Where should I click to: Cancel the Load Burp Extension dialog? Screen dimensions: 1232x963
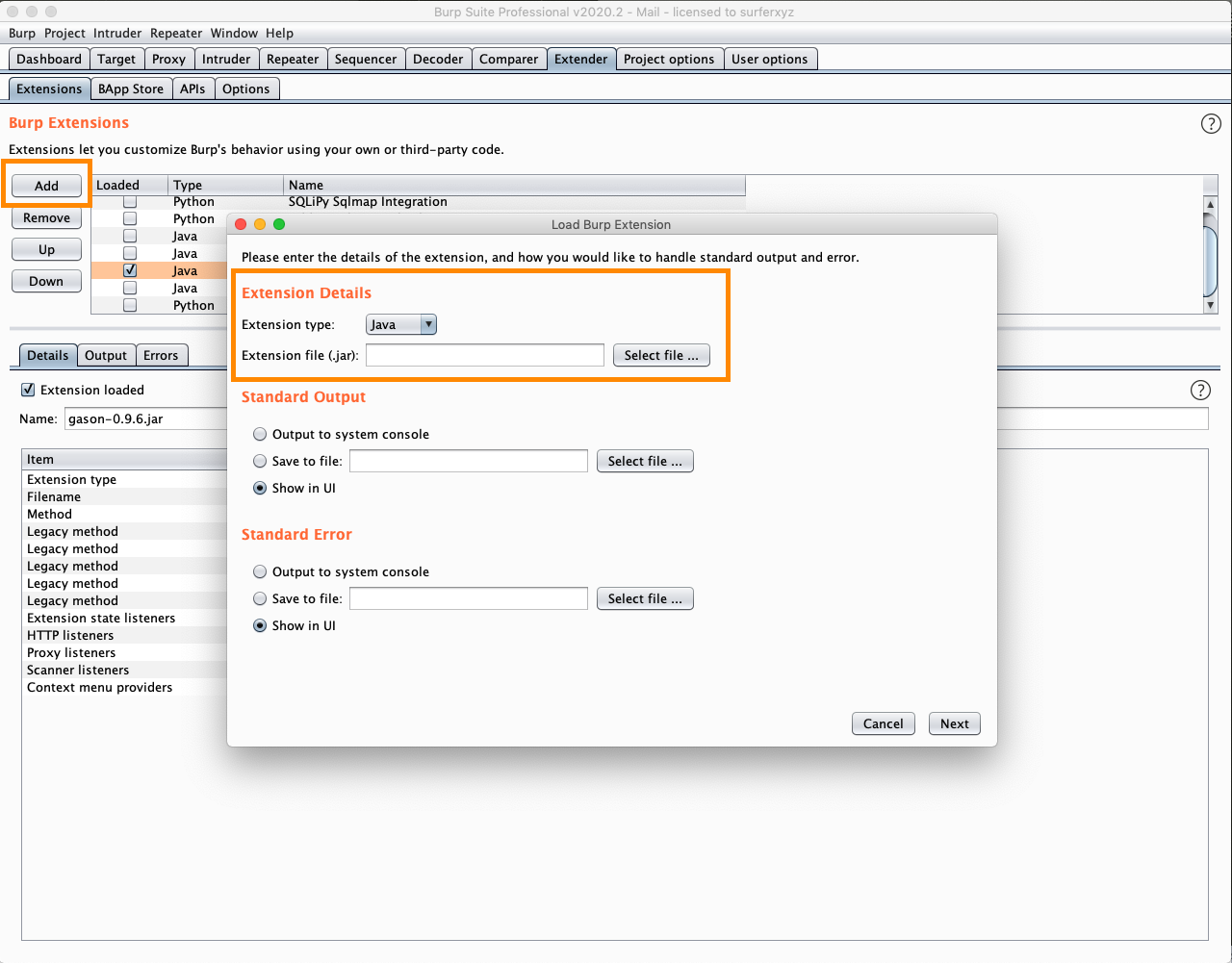coord(884,723)
